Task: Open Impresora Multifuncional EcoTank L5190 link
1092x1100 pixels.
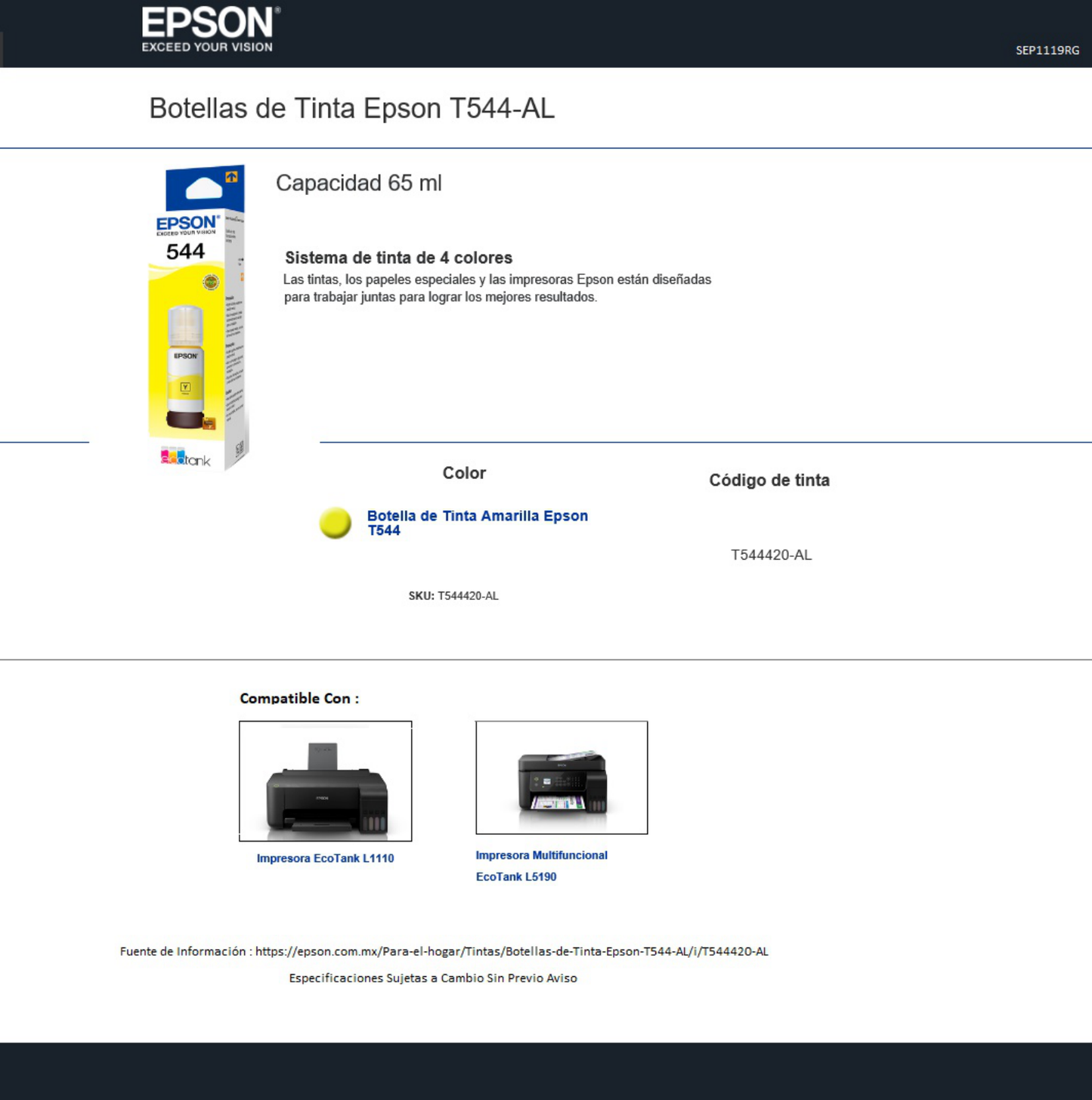Action: (x=541, y=866)
